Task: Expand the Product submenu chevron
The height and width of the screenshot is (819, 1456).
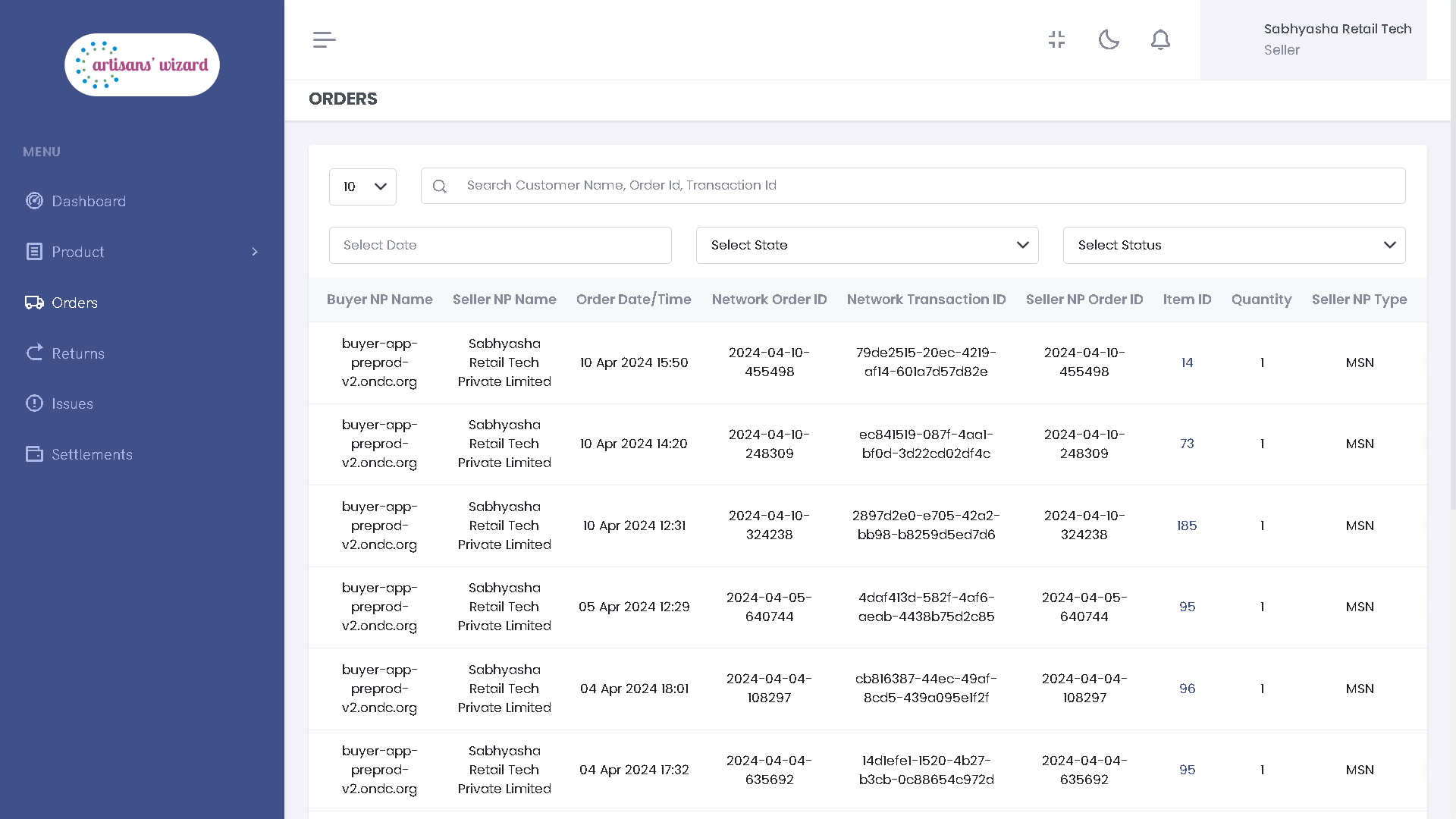Action: [255, 252]
